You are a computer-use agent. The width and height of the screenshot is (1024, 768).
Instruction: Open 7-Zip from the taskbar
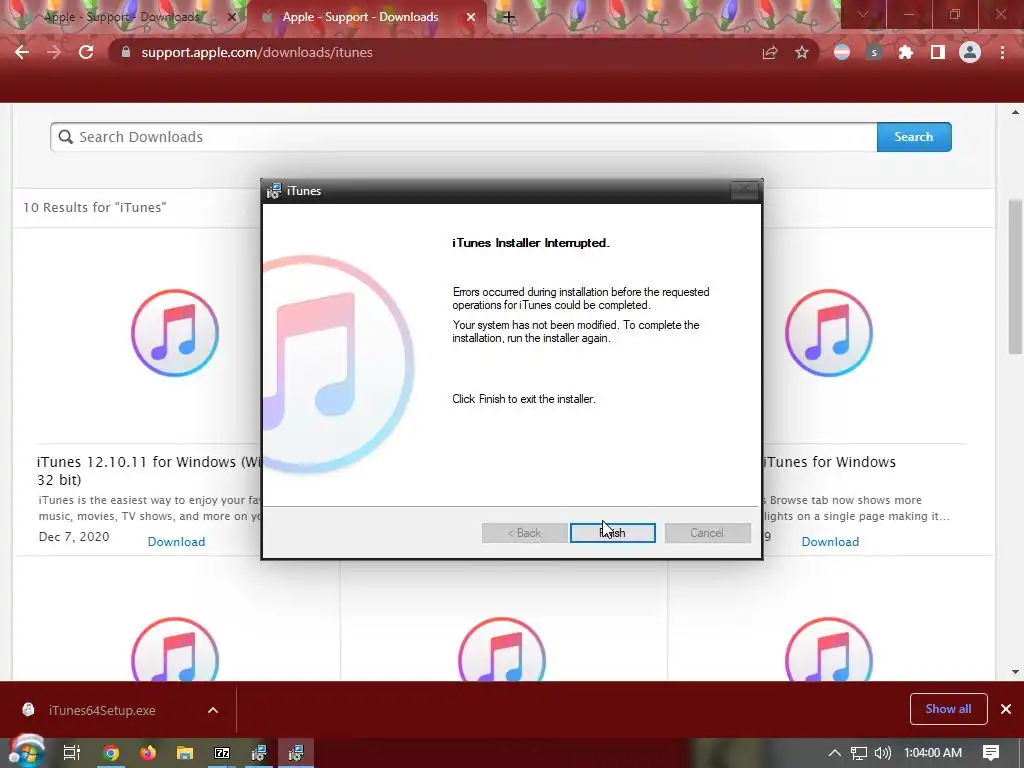(222, 753)
